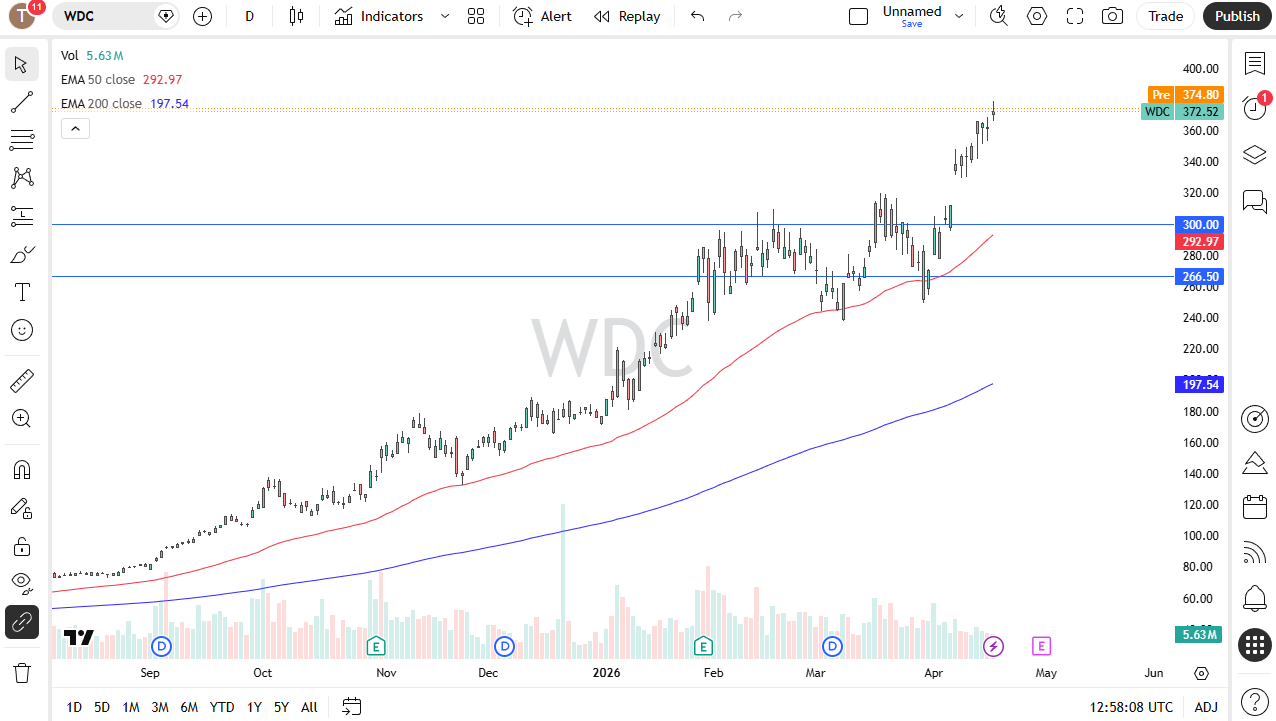
Task: Select the cursor arrow tool
Action: [22, 65]
